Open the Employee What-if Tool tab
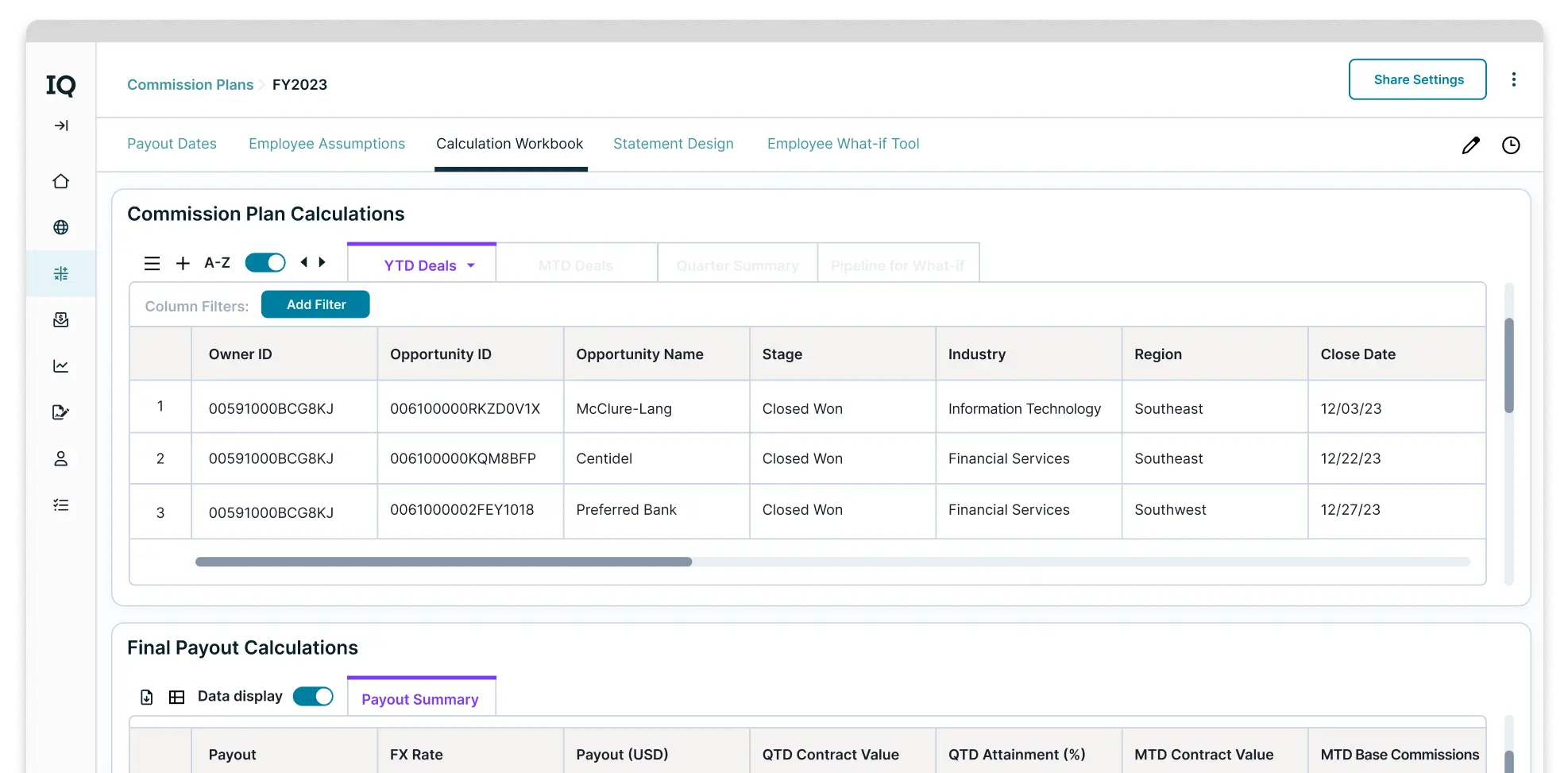The width and height of the screenshot is (1568, 773). pos(843,144)
